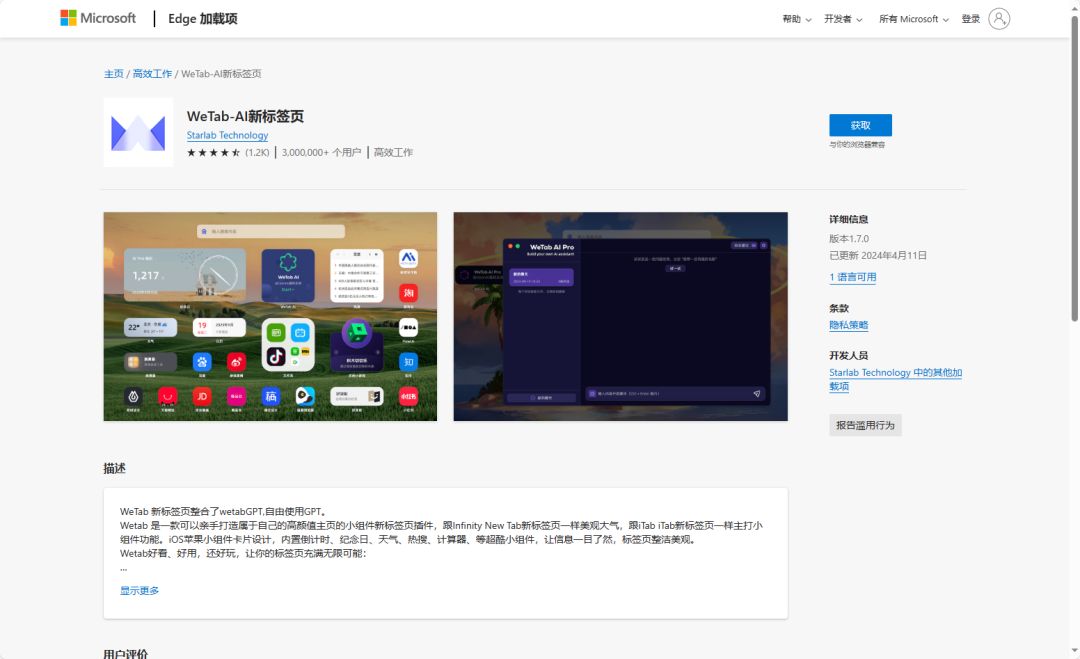Open the second screenshot showing WeTab AI Pro

pyautogui.click(x=621, y=316)
